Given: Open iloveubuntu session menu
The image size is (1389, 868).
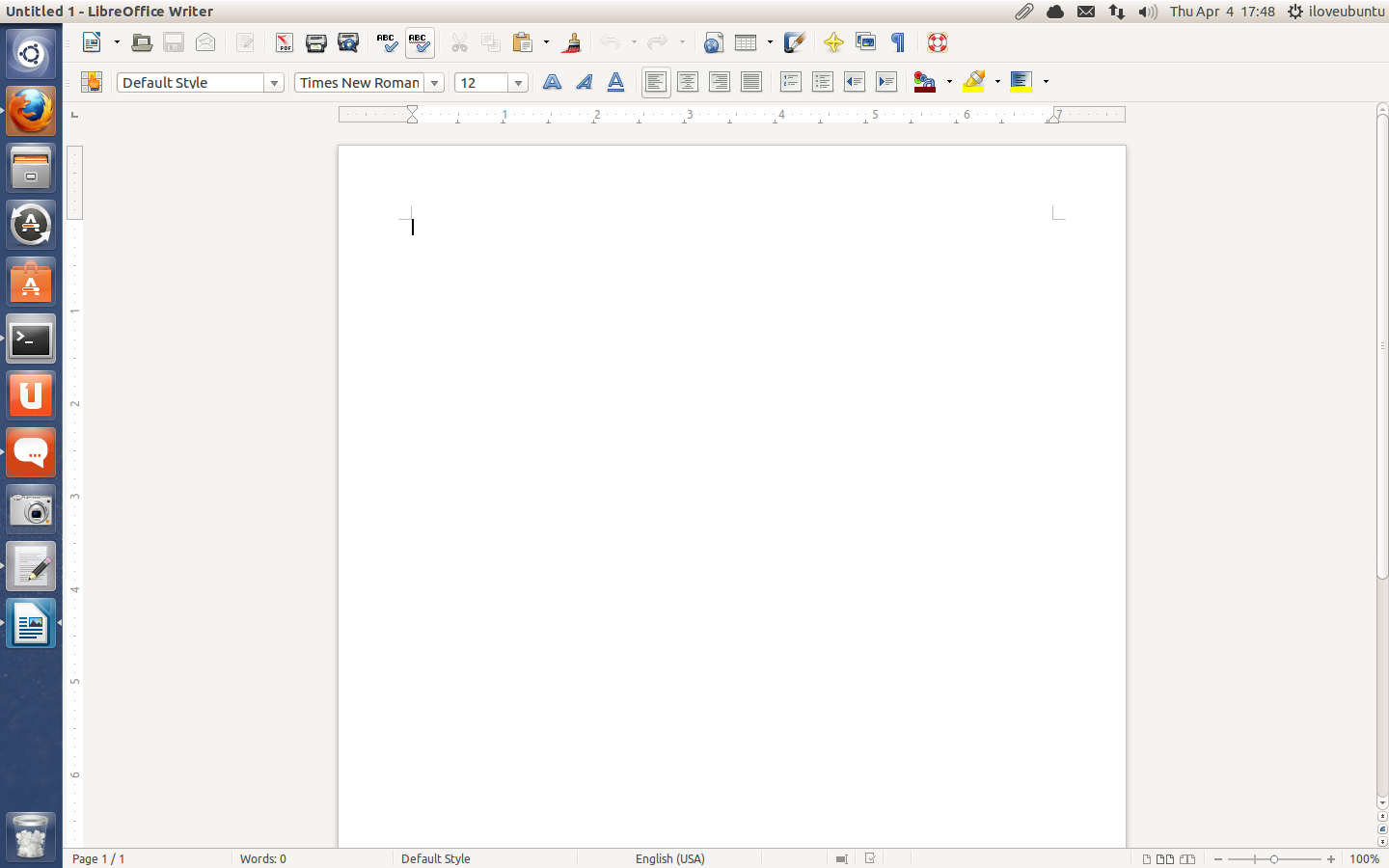Looking at the screenshot, I should 1336,12.
